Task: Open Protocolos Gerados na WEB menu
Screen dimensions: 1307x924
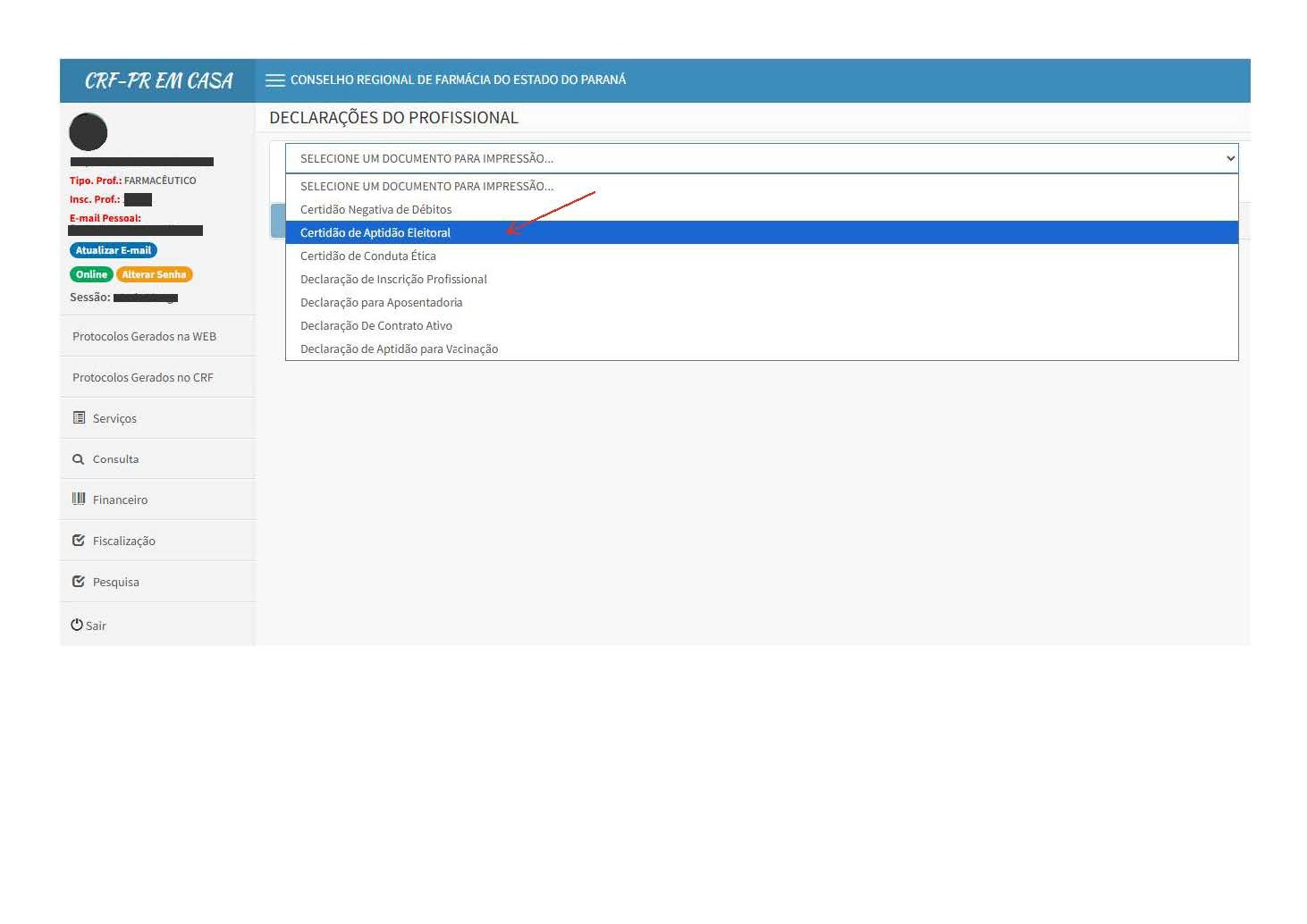Action: point(145,337)
